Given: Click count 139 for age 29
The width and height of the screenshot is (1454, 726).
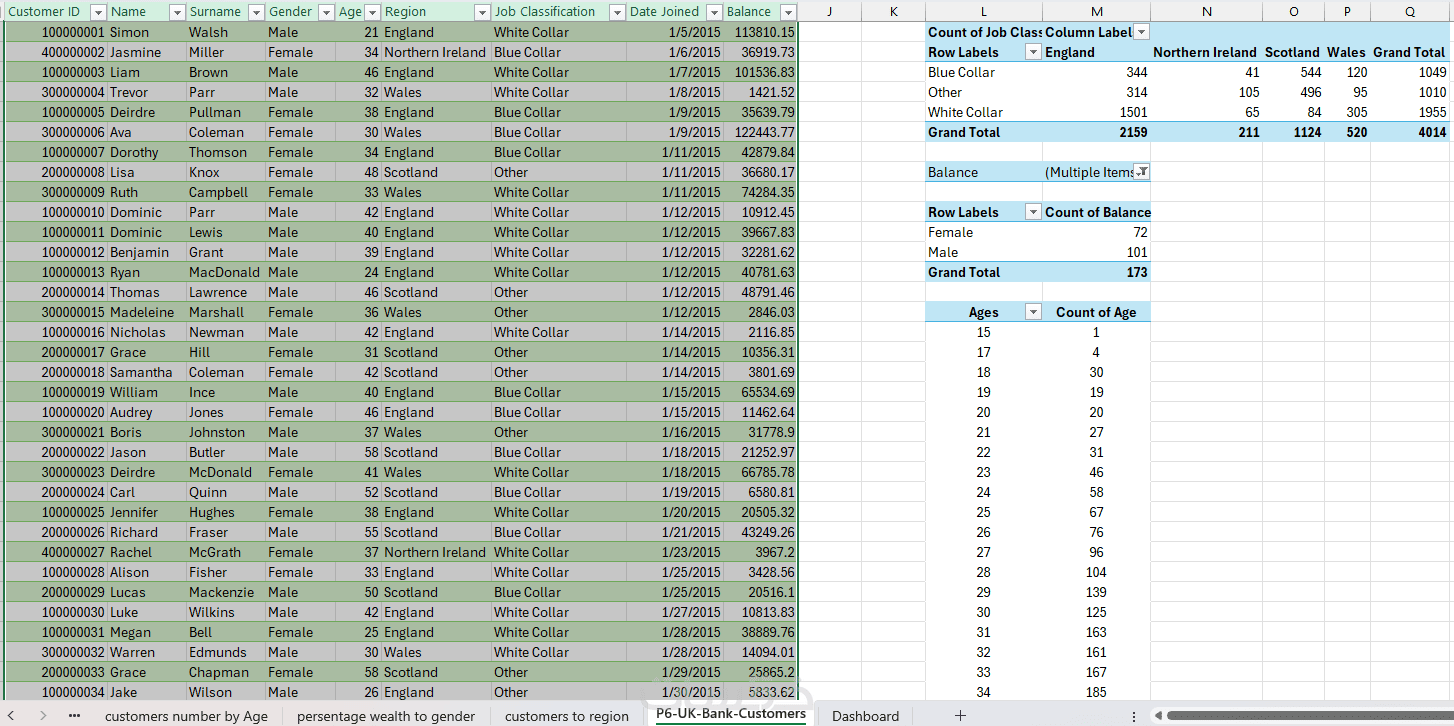Looking at the screenshot, I should 1097,592.
